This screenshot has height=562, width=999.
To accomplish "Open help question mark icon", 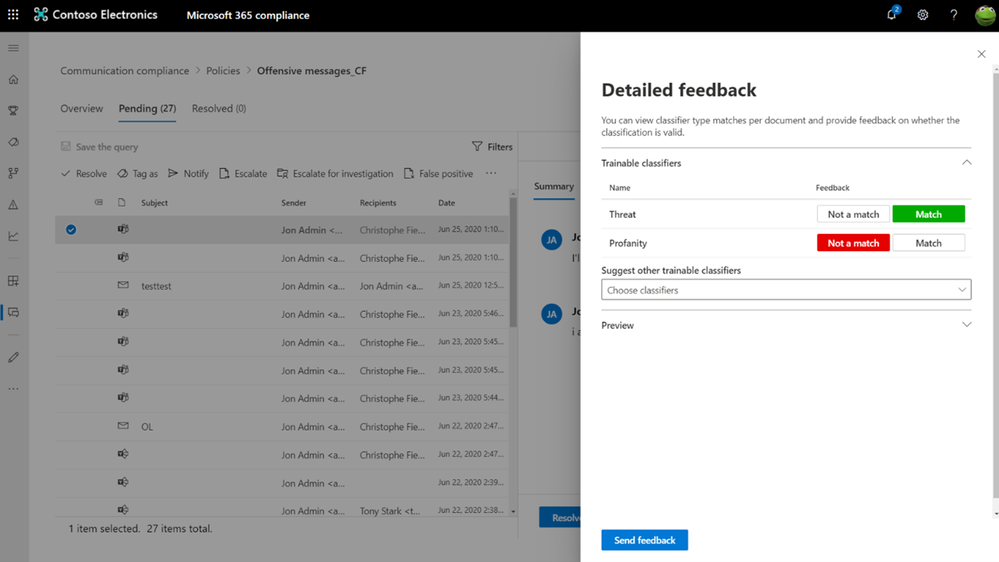I will point(953,15).
